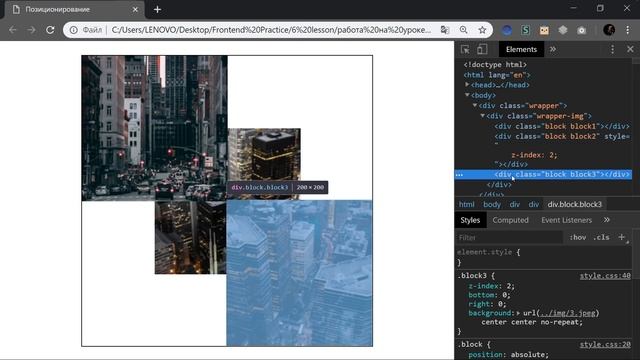Add a new style rule with plus
Image resolution: width=640 pixels, height=360 pixels.
[622, 237]
